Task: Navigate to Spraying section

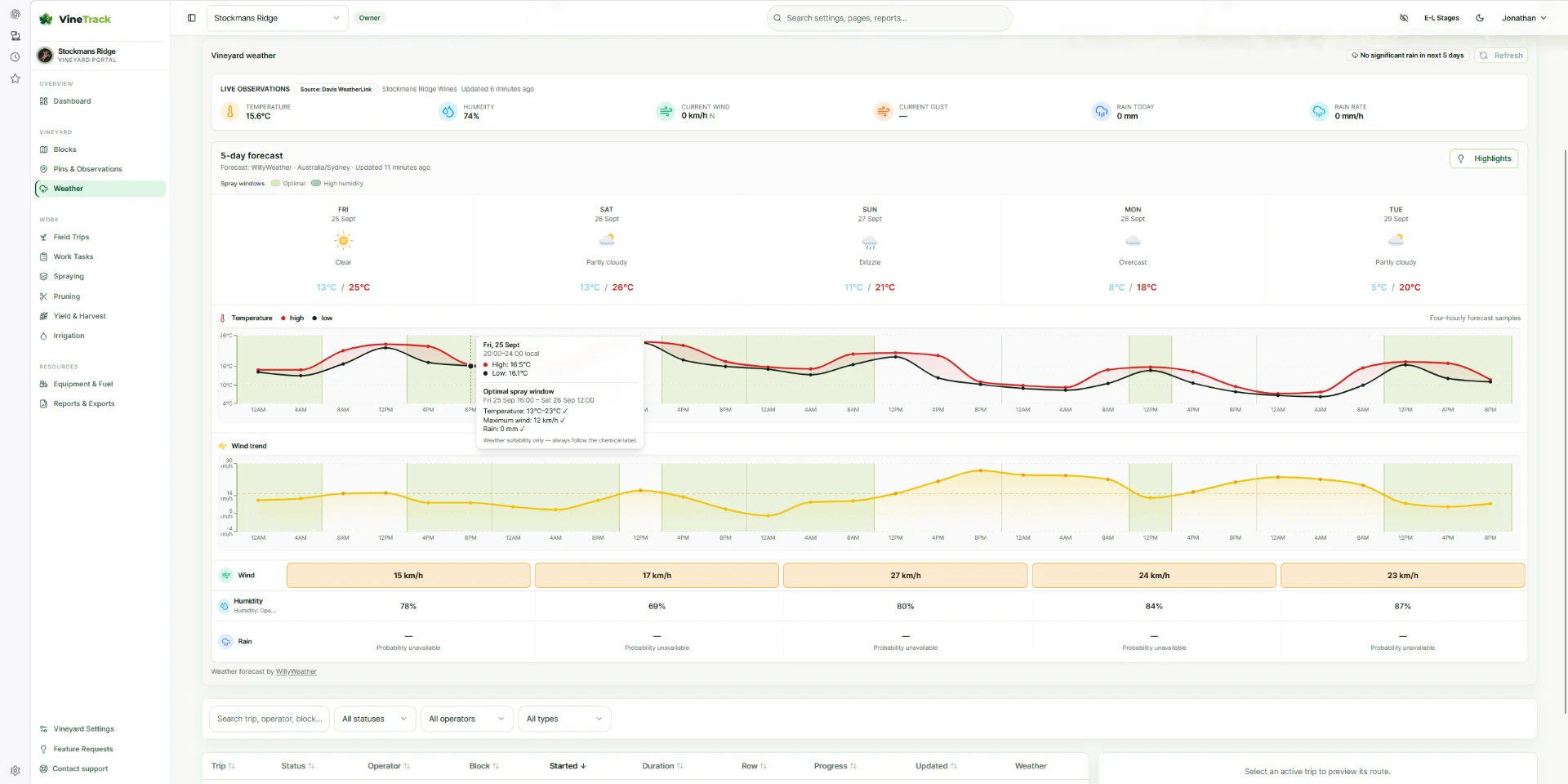Action: (x=100, y=276)
